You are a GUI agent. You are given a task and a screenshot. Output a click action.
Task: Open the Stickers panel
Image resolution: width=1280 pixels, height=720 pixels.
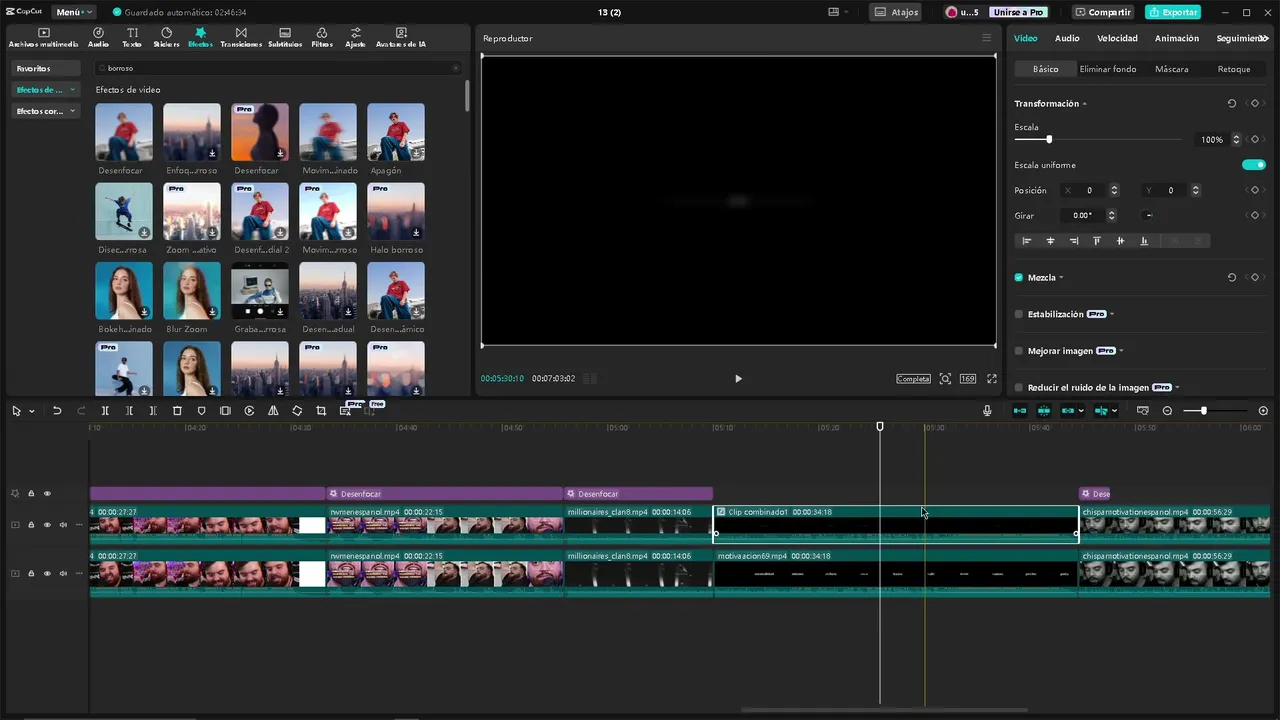tap(166, 38)
